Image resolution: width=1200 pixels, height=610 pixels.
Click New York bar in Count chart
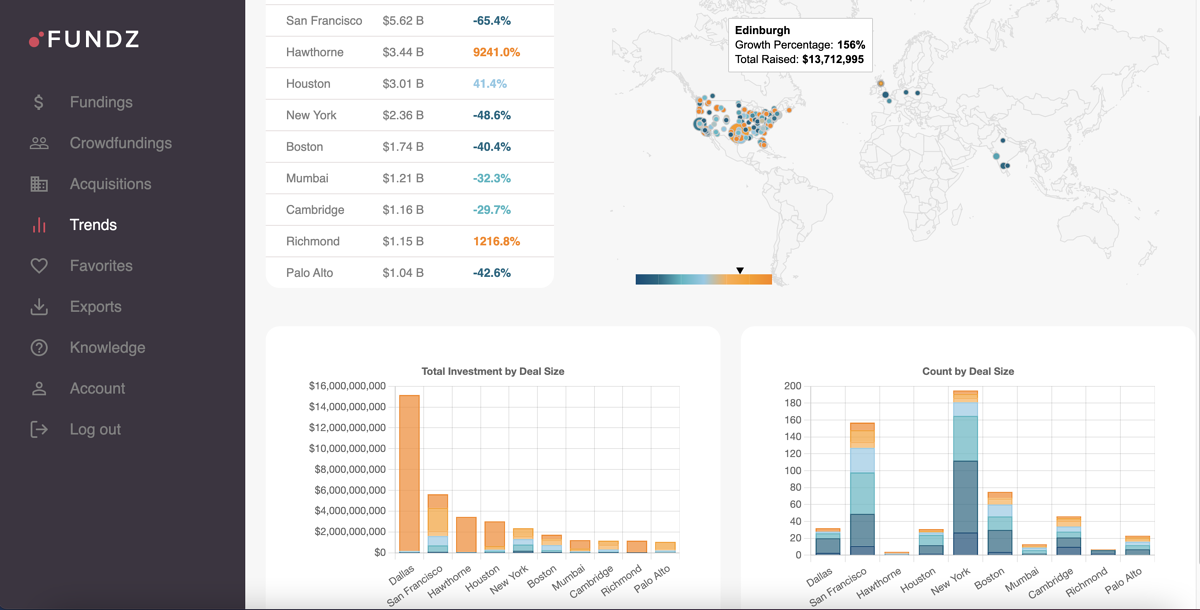tap(966, 473)
